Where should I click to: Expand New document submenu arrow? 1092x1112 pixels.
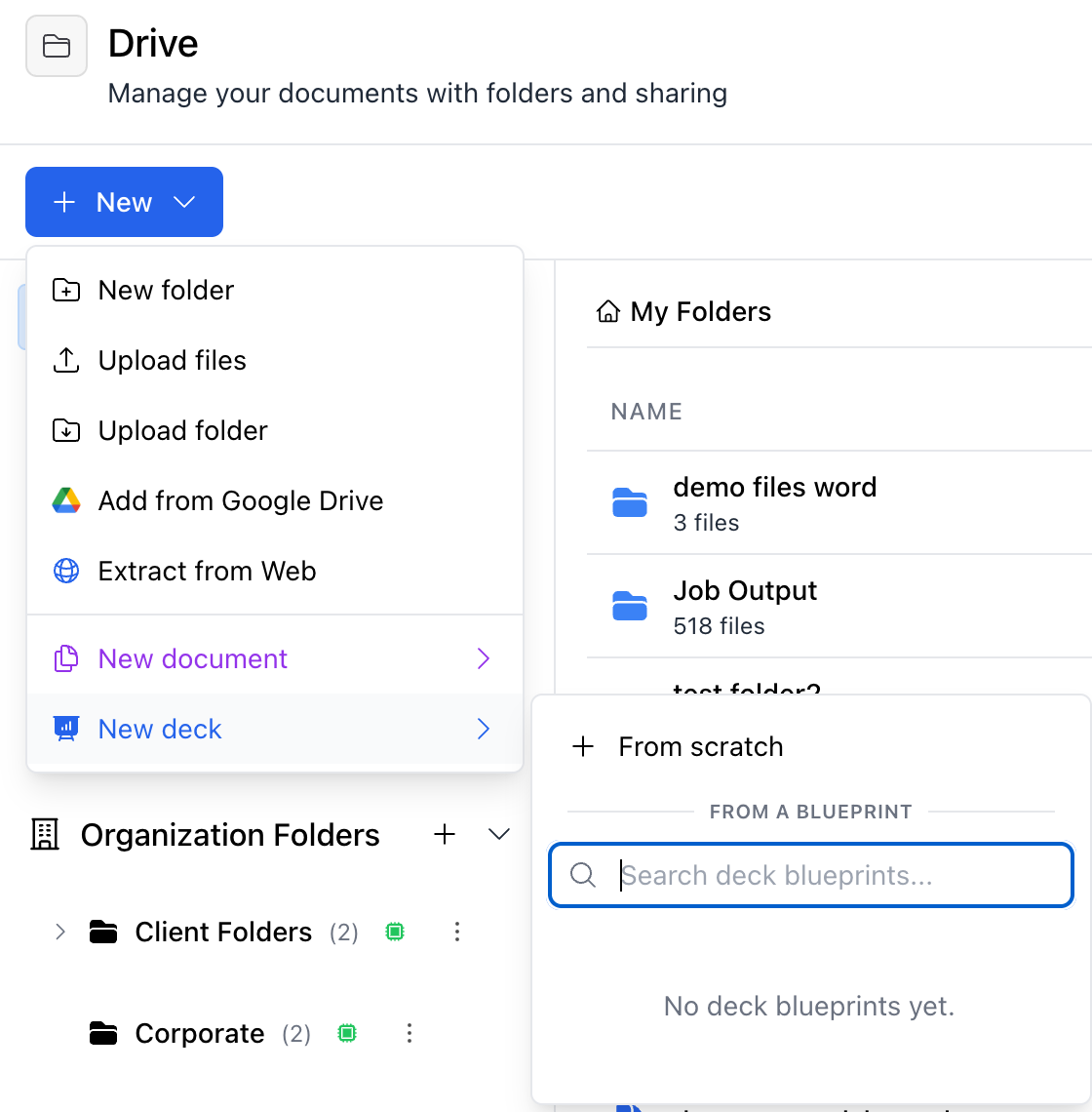pos(484,658)
